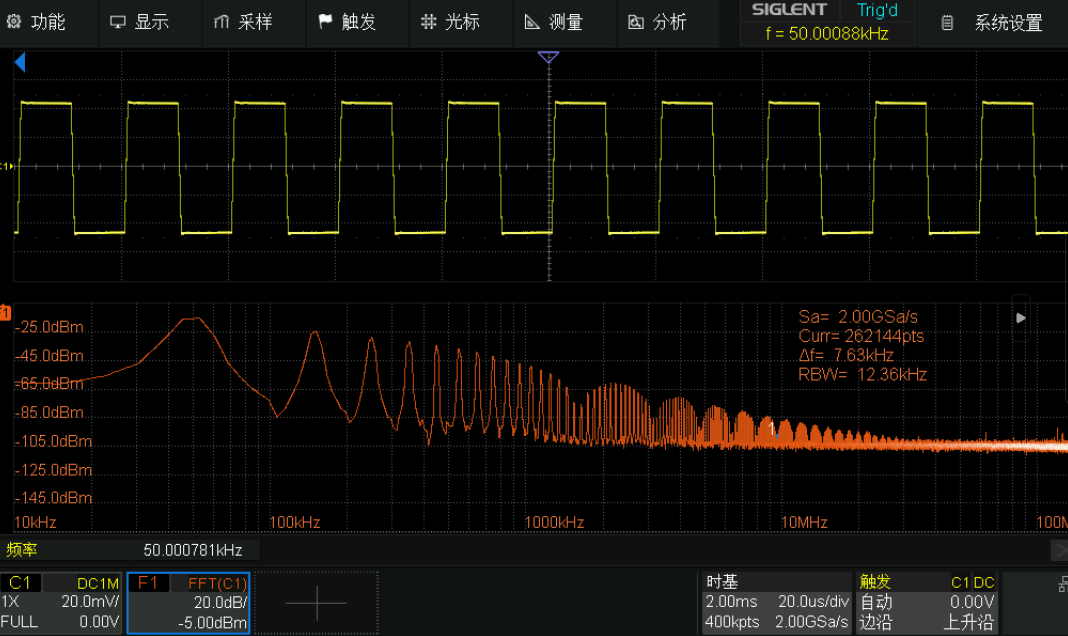Image resolution: width=1068 pixels, height=636 pixels.
Task: Click the ruler icon beside 测量
Action: 532,22
